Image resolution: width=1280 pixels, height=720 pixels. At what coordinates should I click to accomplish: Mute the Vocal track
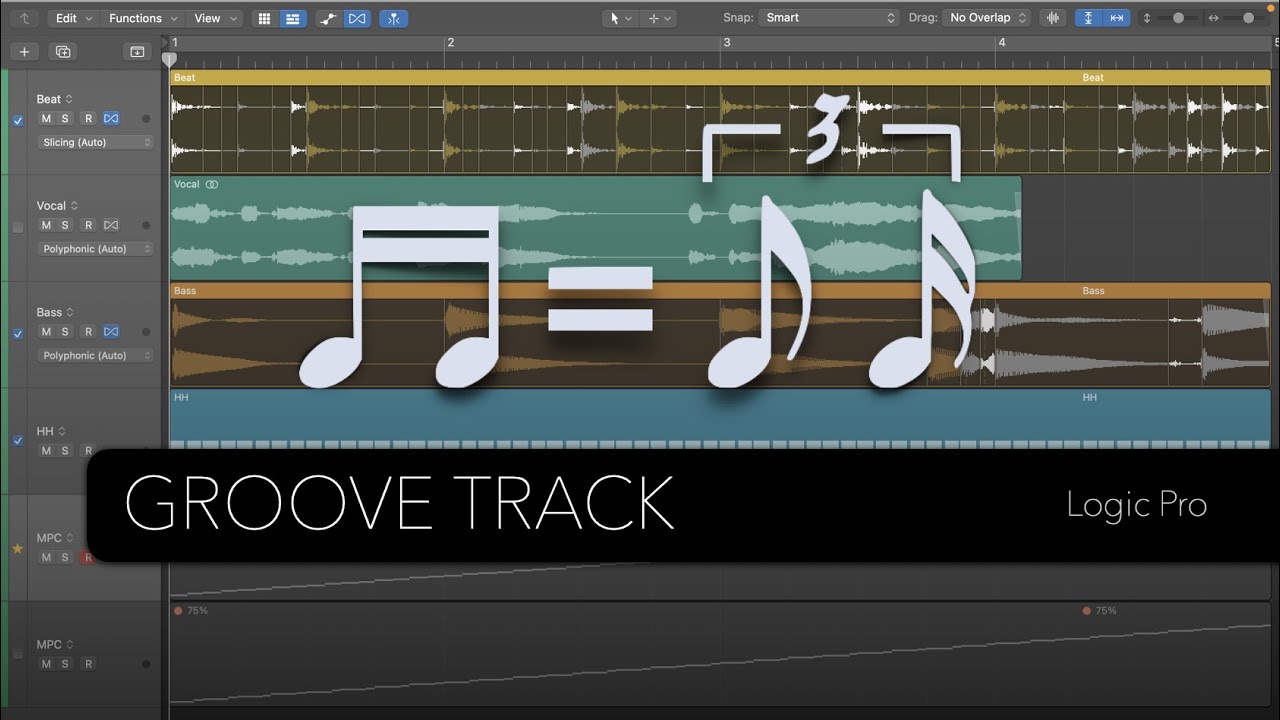[45, 225]
